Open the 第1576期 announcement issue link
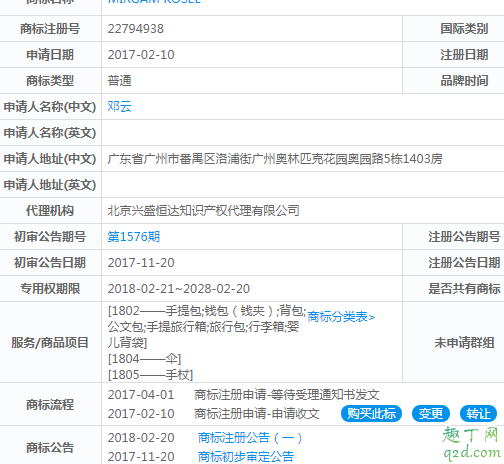The width and height of the screenshot is (504, 464). [134, 237]
